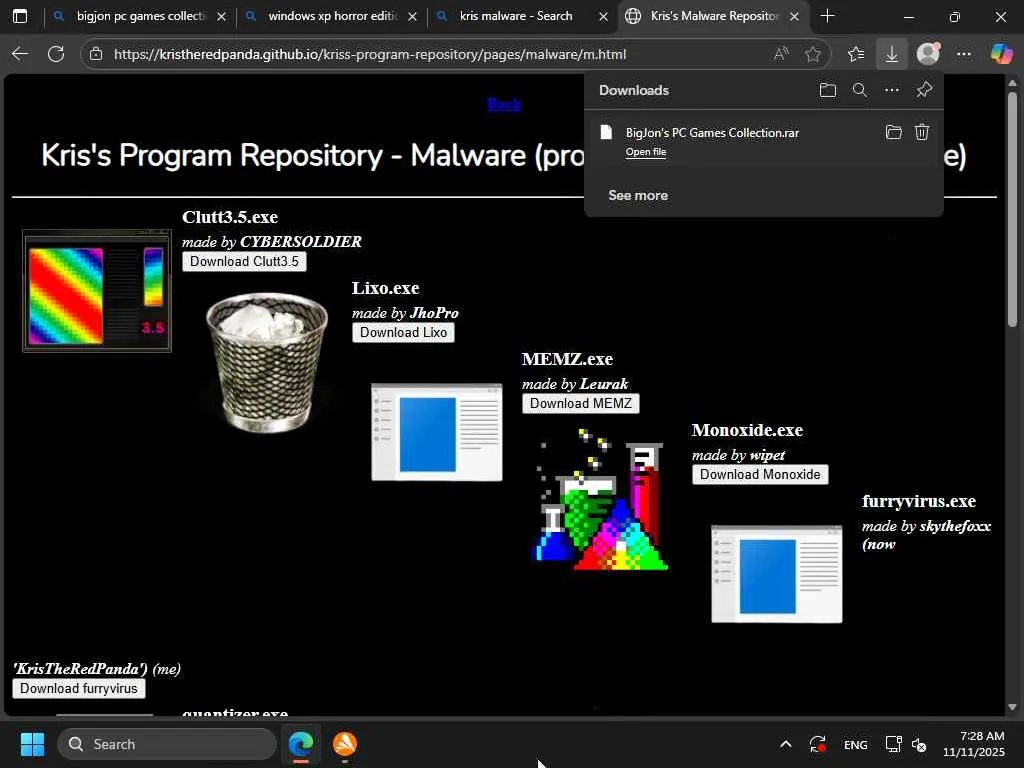Switch ENG input language
Viewport: 1024px width, 768px height.
point(856,744)
